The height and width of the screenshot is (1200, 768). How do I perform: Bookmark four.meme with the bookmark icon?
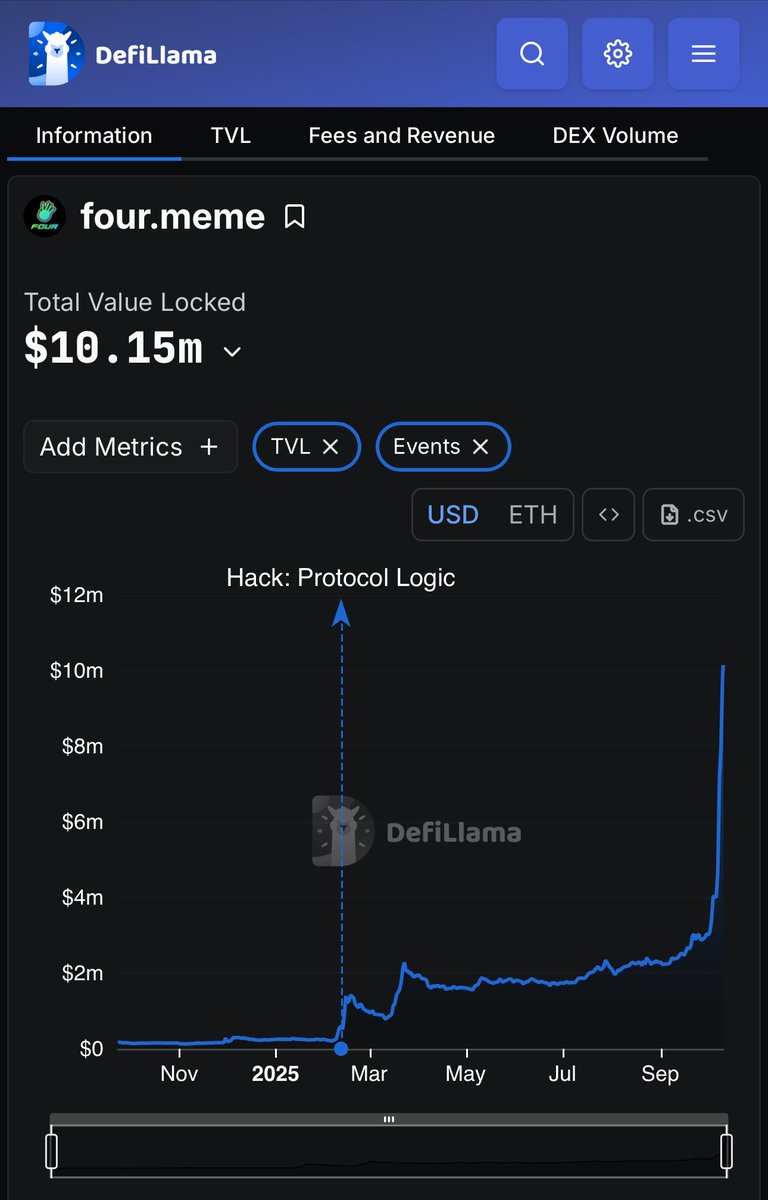coord(294,216)
